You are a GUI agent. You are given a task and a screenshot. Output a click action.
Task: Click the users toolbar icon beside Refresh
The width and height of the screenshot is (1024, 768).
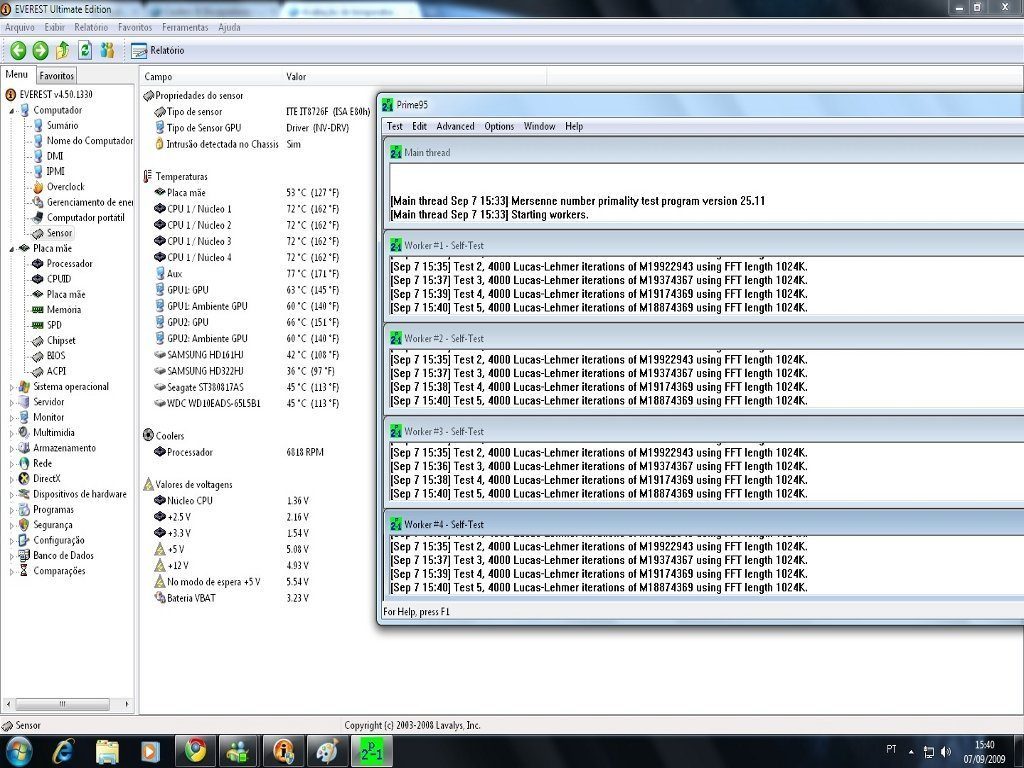107,50
